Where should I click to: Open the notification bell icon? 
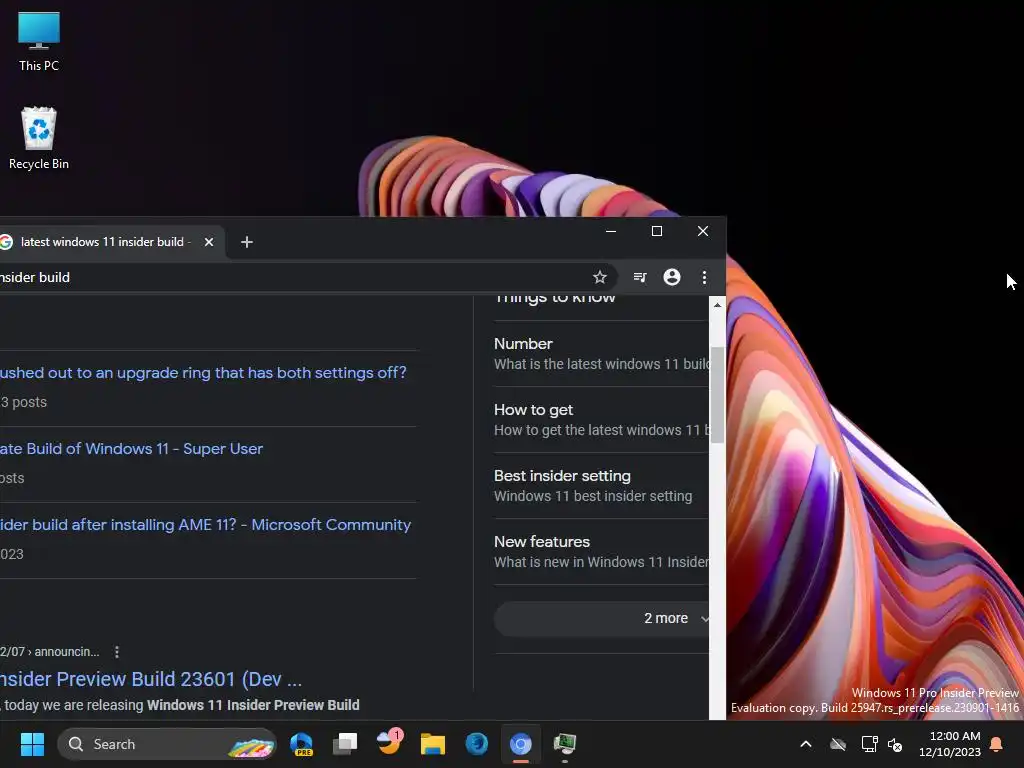(x=997, y=744)
